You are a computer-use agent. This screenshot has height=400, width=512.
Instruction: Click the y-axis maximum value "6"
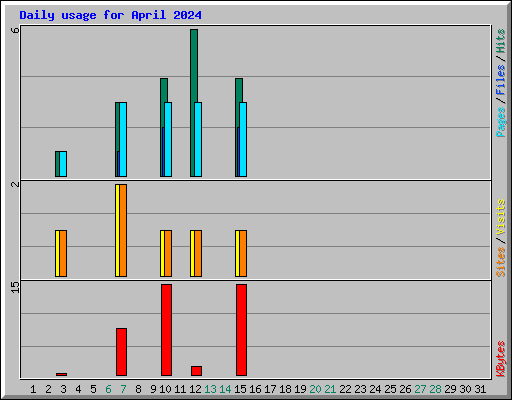[15, 30]
